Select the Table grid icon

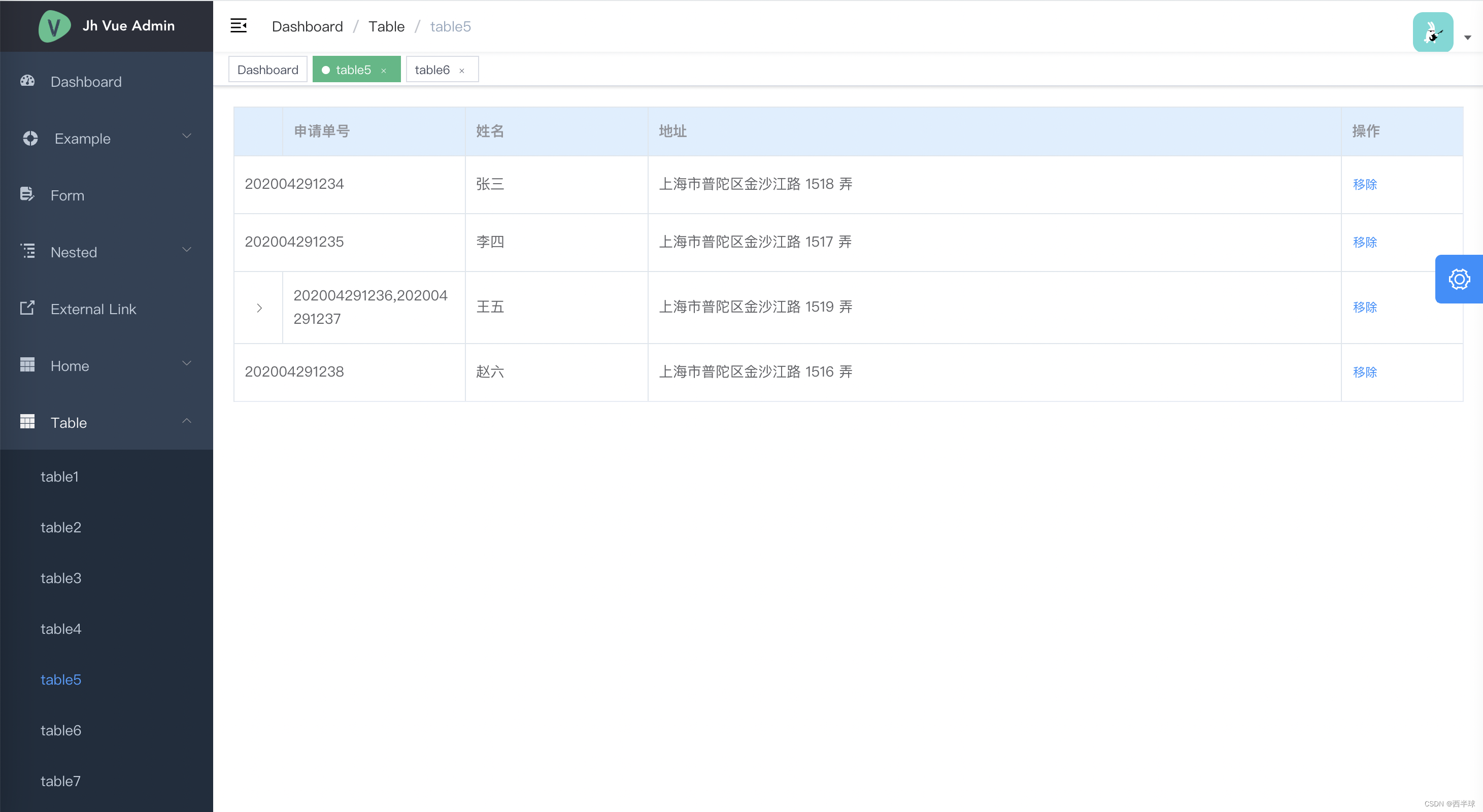point(27,421)
